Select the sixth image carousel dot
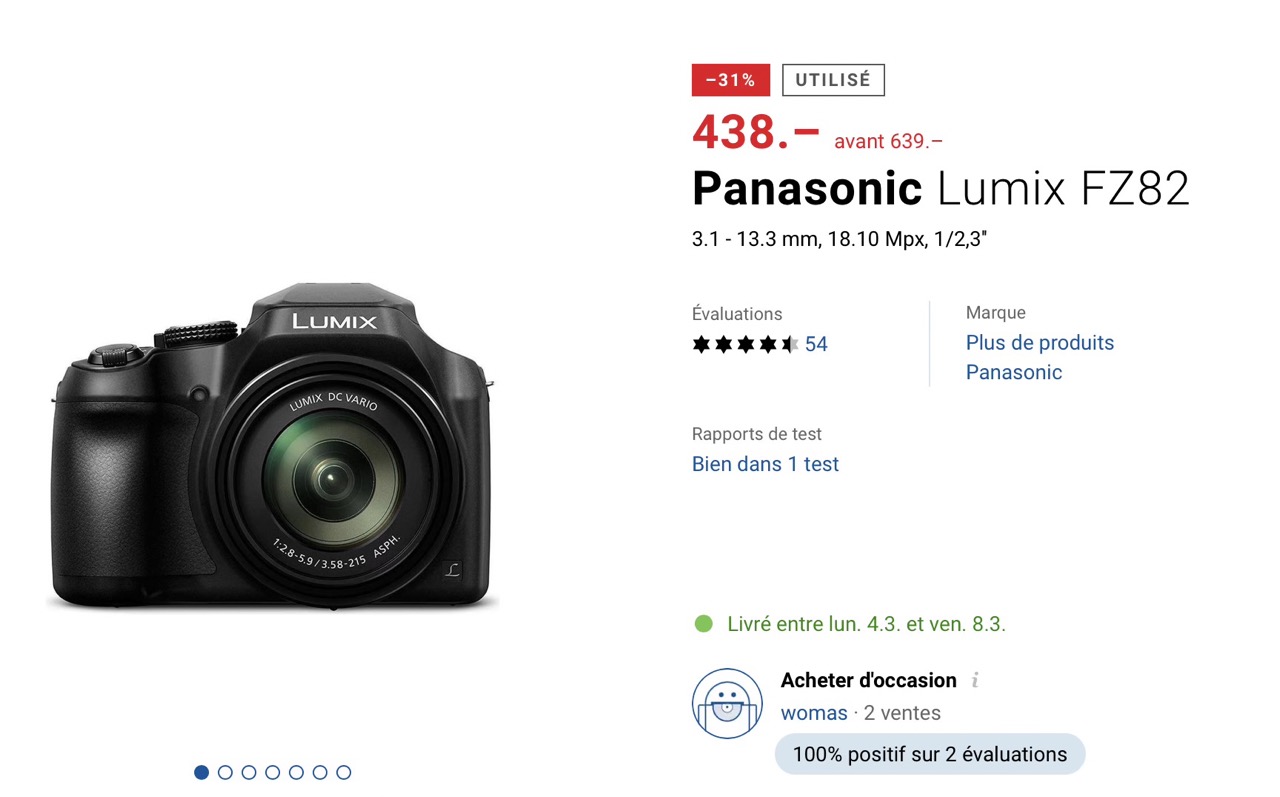 pos(320,772)
